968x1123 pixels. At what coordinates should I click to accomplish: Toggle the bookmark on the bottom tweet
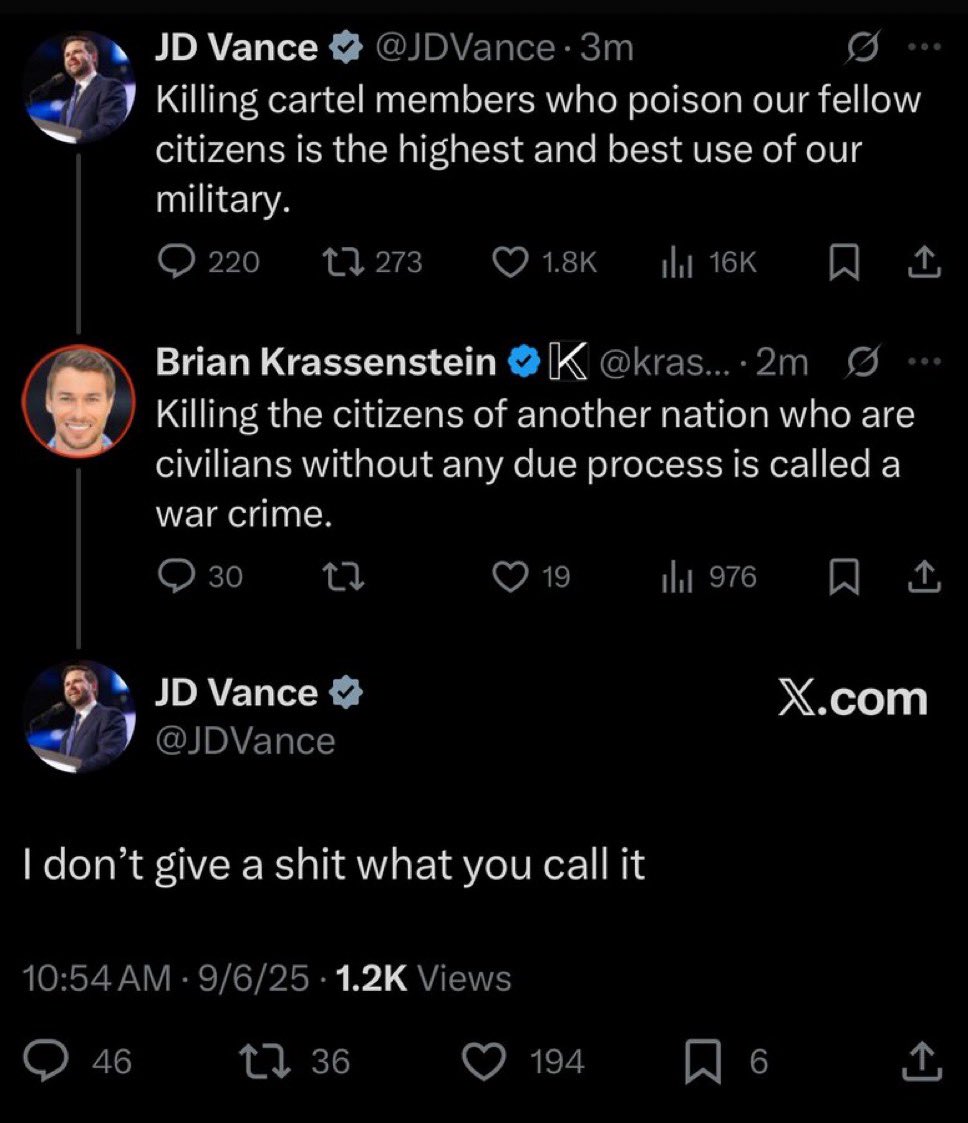tap(705, 1060)
